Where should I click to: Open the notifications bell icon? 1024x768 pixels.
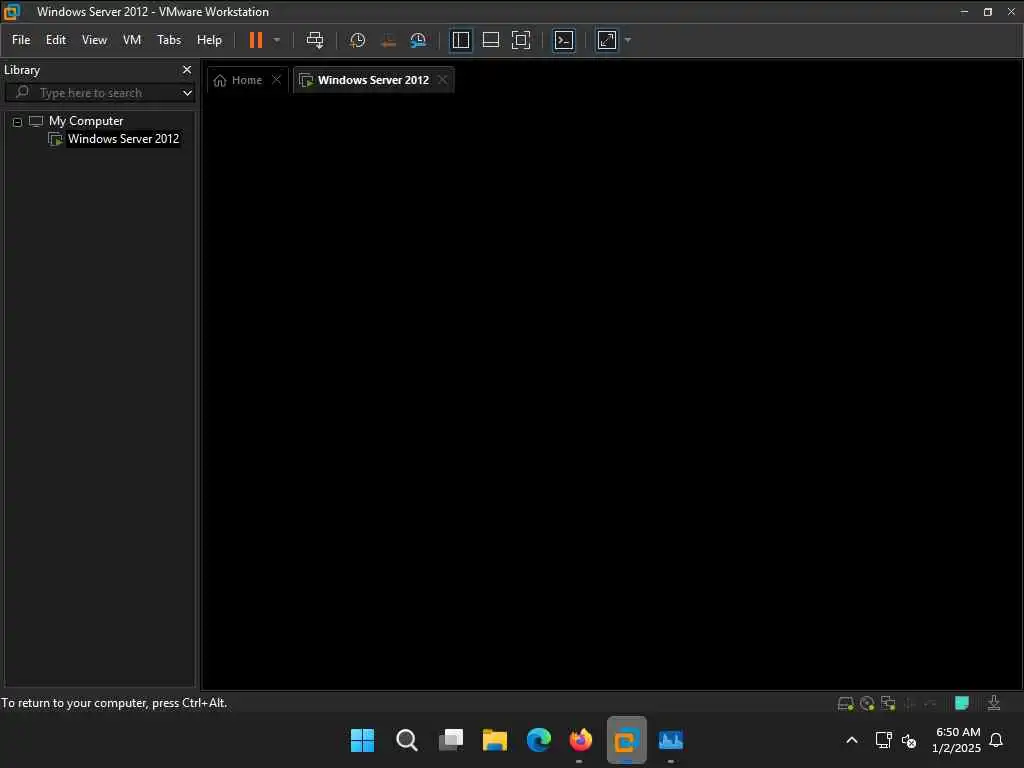996,740
